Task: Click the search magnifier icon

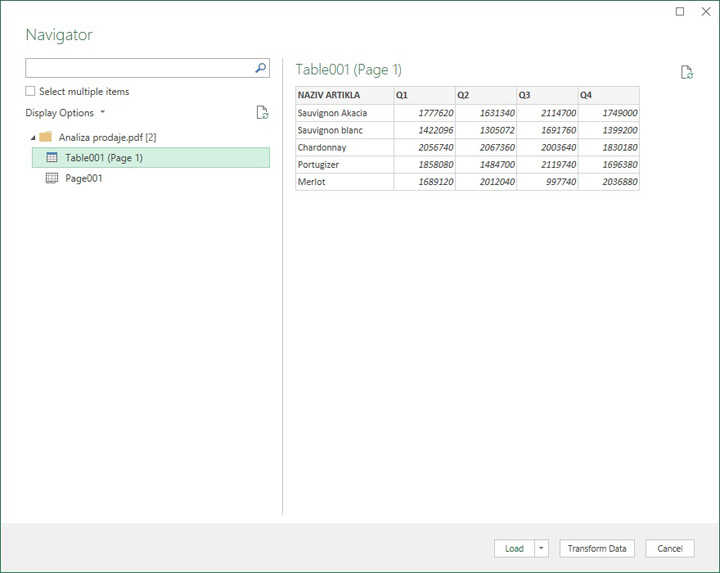Action: 260,68
